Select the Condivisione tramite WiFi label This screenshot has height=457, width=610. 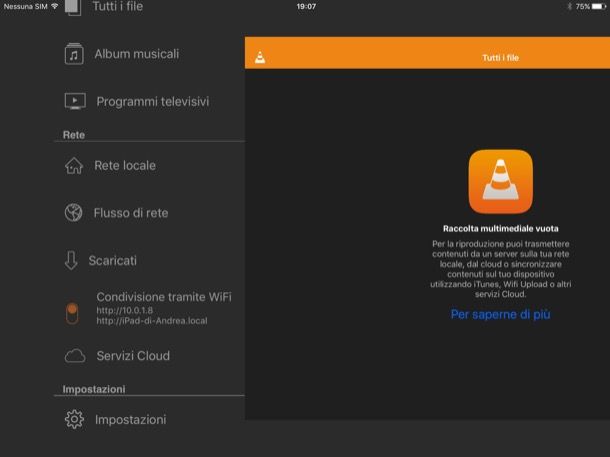click(164, 297)
